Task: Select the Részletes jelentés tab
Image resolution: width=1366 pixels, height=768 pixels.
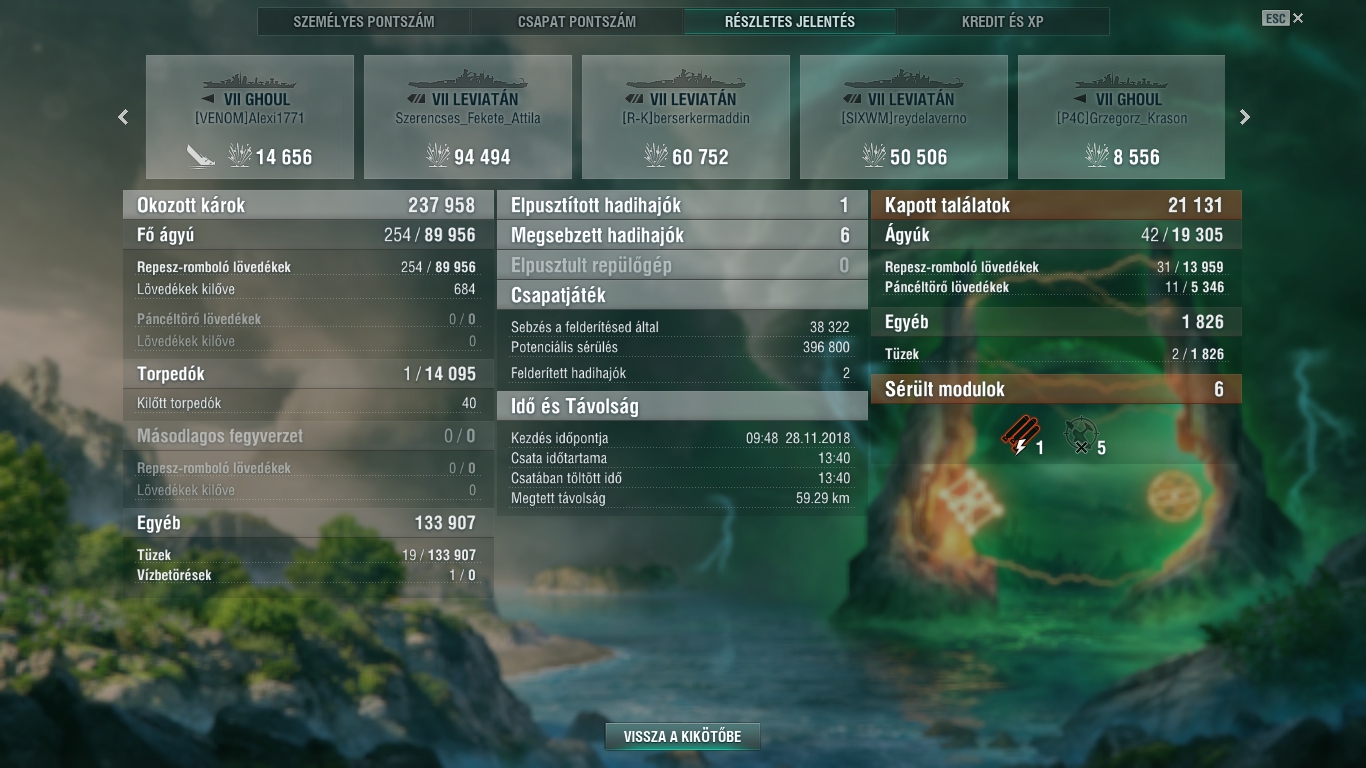Action: [x=790, y=21]
